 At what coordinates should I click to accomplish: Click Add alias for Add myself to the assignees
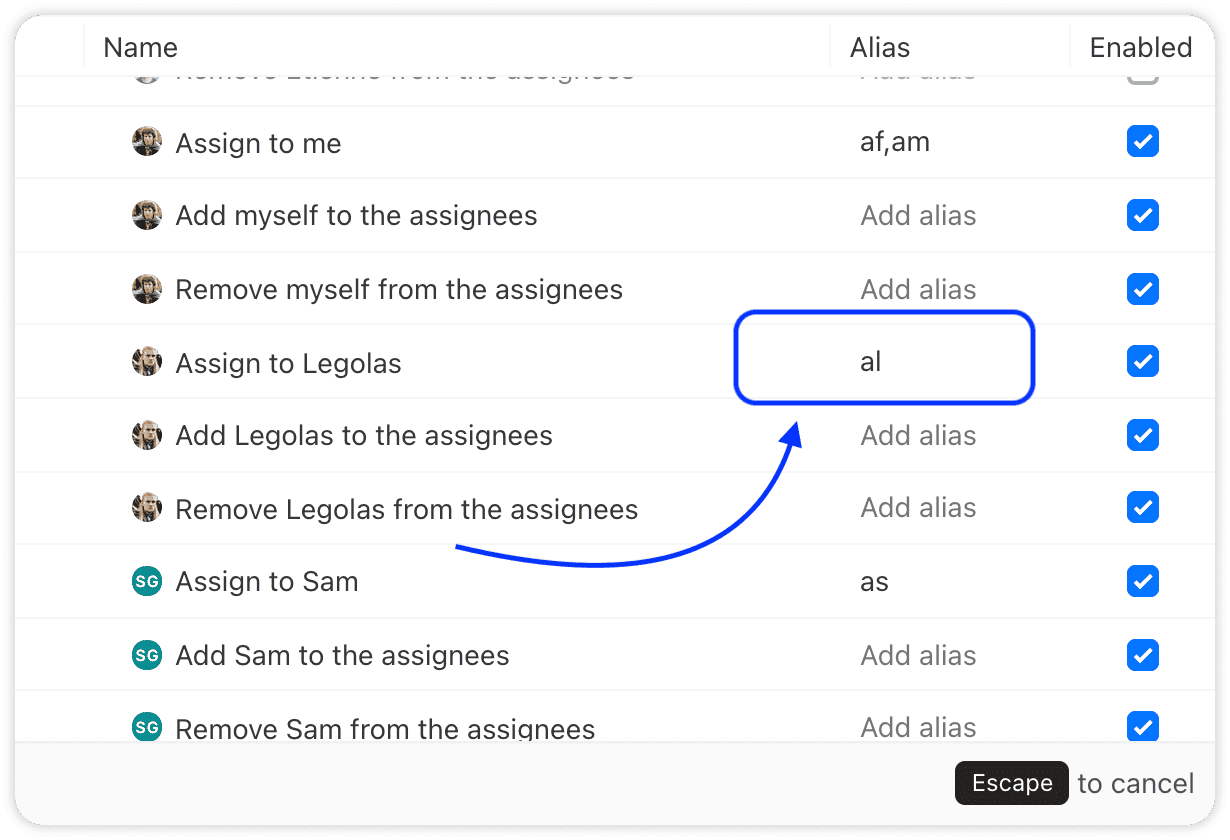tap(918, 216)
